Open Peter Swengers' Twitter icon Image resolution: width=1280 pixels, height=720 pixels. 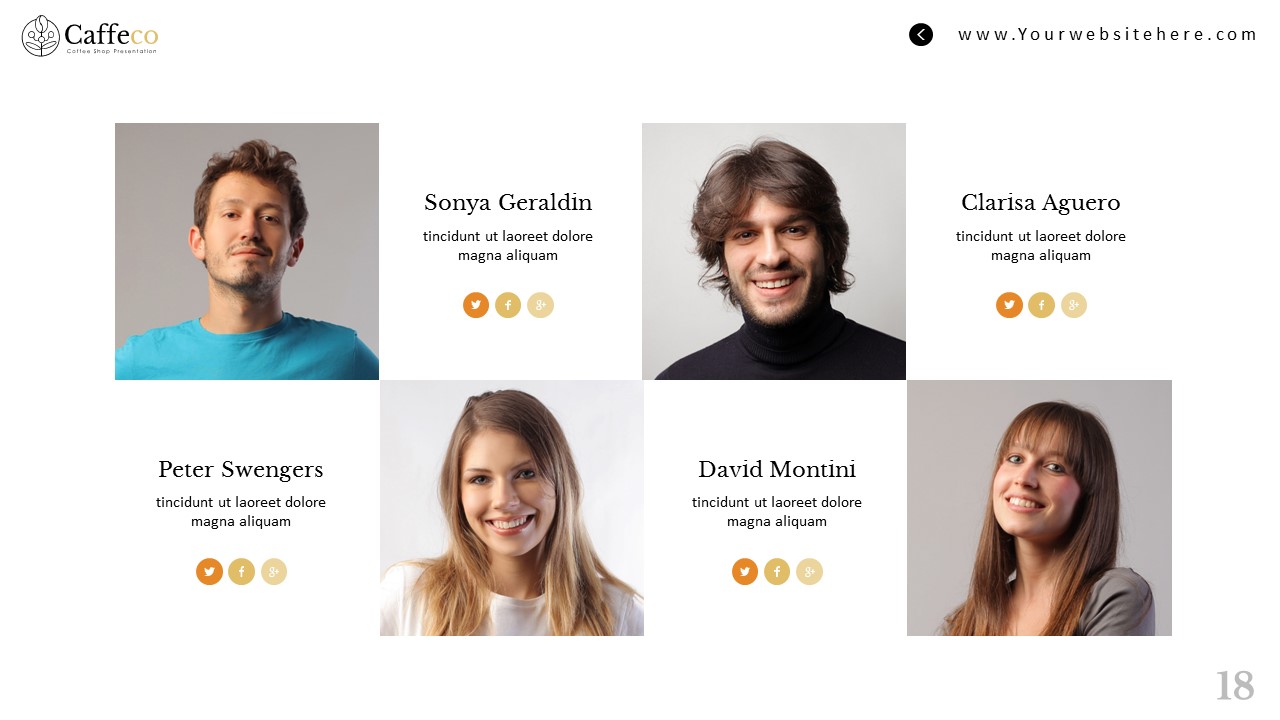(x=209, y=572)
